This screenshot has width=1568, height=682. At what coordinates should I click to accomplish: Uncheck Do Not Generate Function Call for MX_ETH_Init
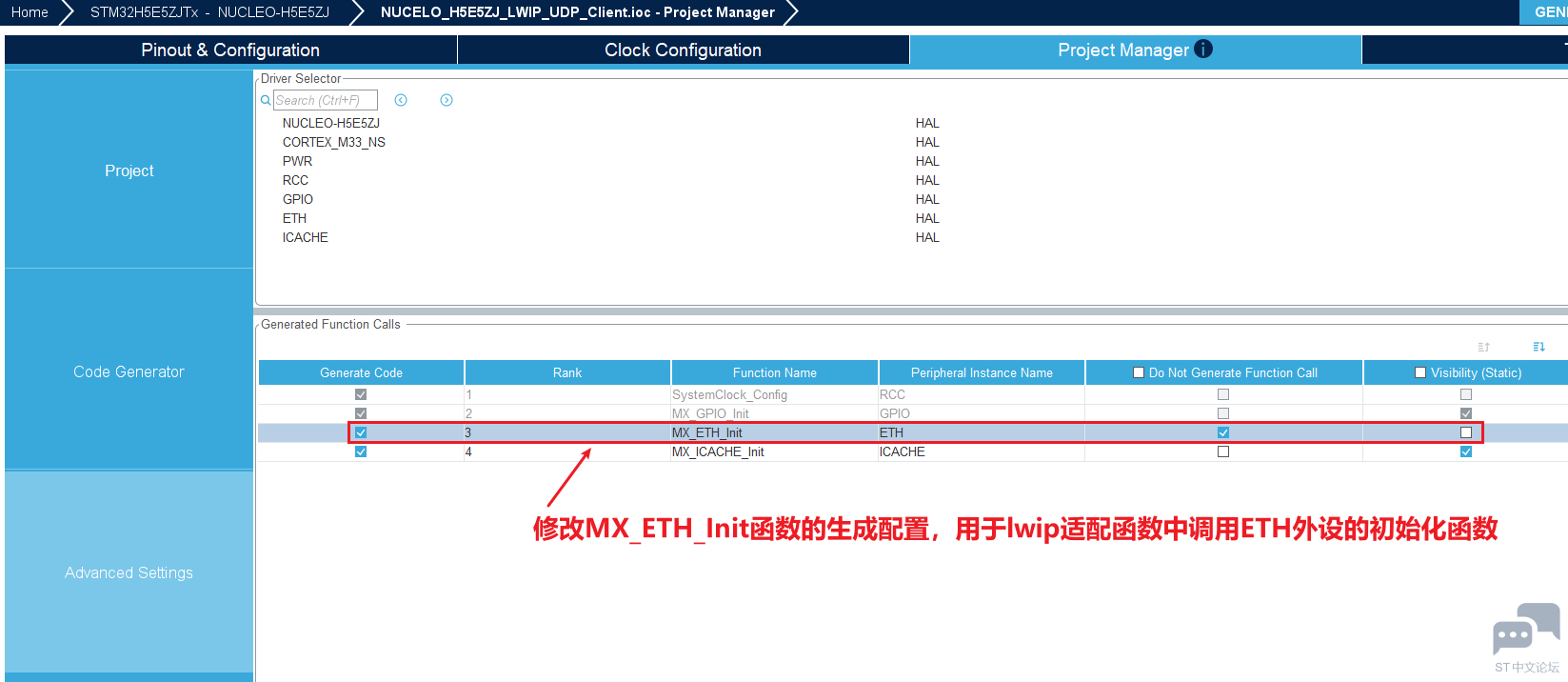click(x=1223, y=432)
